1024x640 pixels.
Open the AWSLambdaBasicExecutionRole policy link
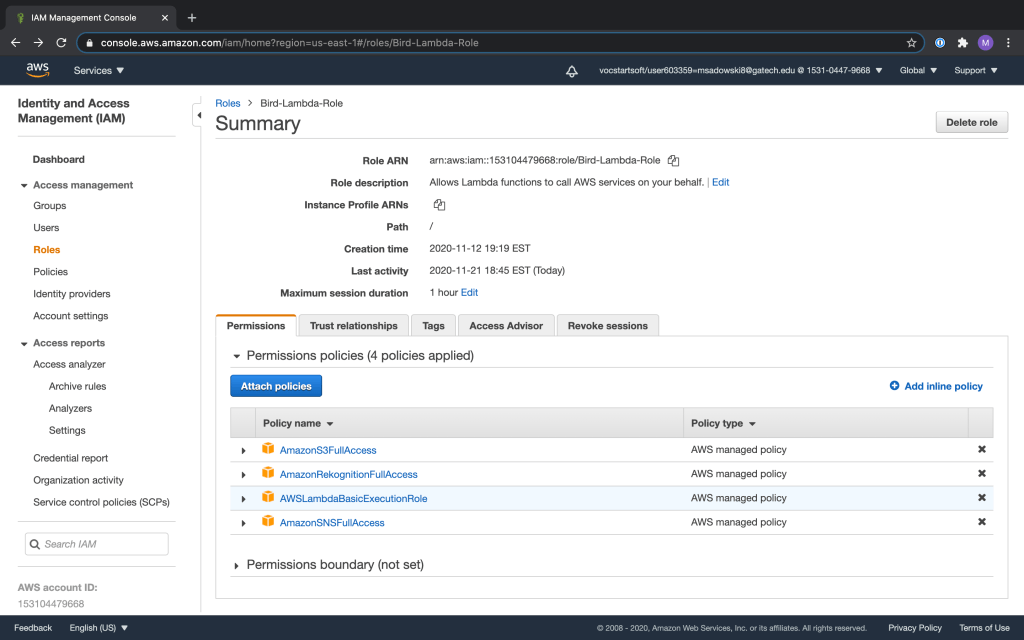point(353,498)
